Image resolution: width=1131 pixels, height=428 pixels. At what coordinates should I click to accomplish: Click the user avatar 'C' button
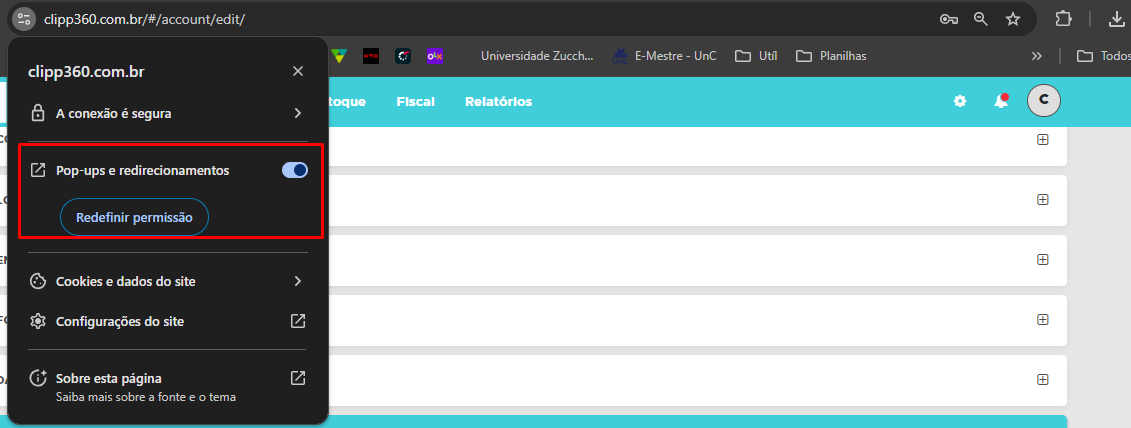tap(1044, 100)
